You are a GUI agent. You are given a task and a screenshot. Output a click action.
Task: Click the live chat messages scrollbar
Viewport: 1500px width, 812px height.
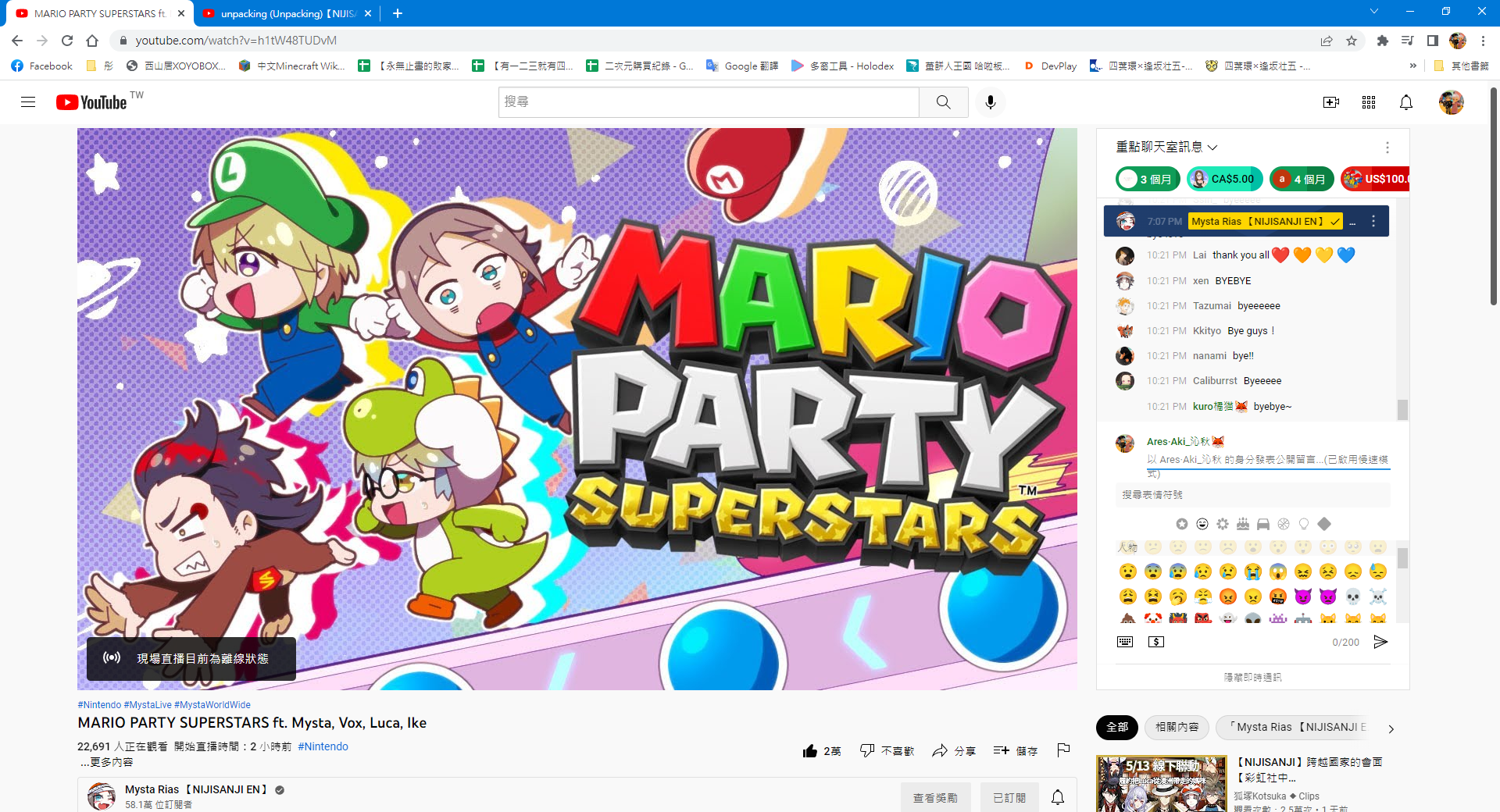click(x=1402, y=409)
